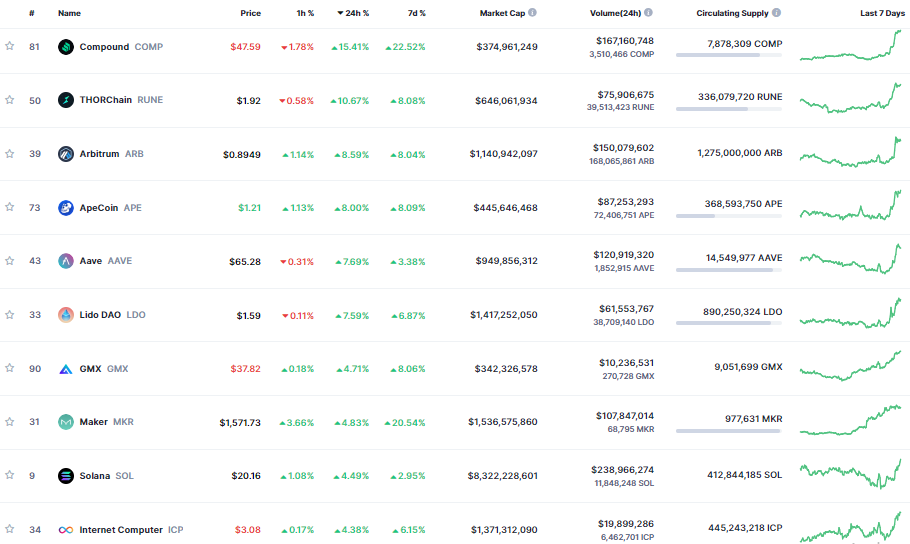Sort by the Name column header

[x=69, y=13]
